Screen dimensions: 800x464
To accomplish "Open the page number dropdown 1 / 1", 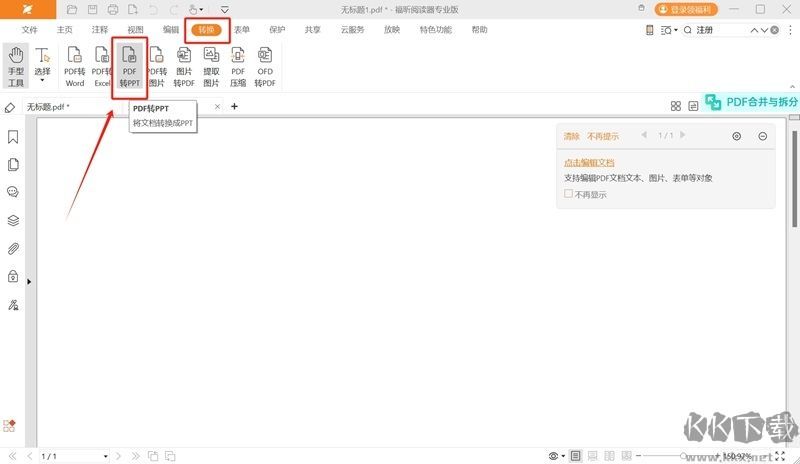I will click(x=106, y=456).
